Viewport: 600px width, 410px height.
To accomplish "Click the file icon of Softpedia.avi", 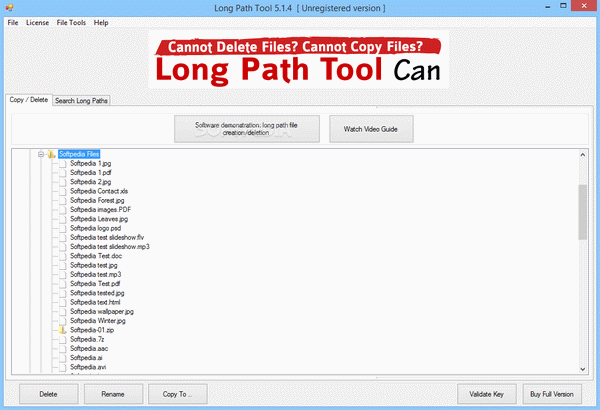I will point(62,368).
